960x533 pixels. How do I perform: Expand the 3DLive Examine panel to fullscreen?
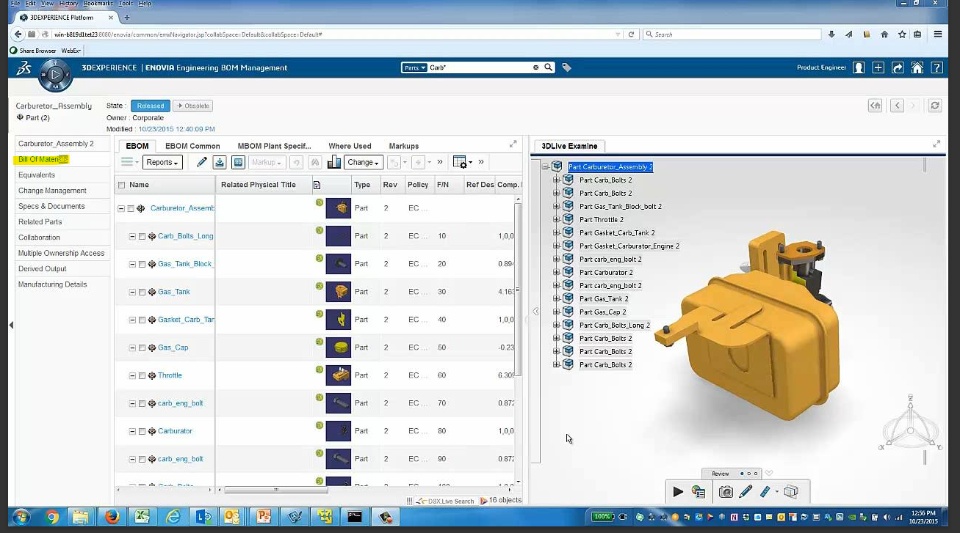click(x=936, y=144)
